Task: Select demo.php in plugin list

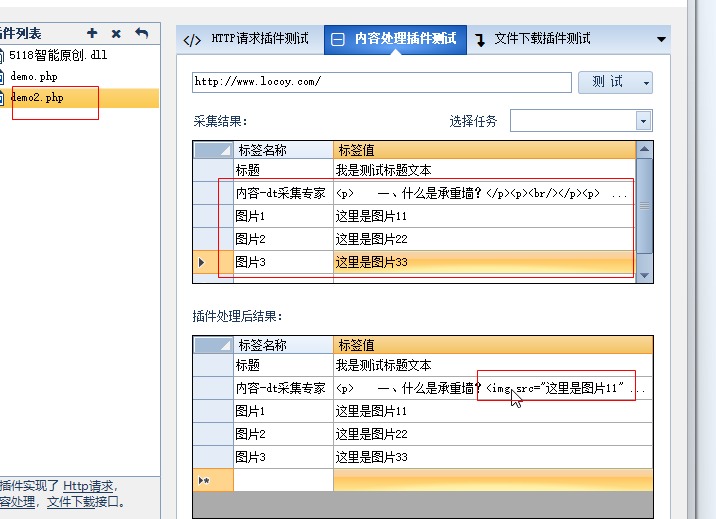Action: tap(34, 76)
